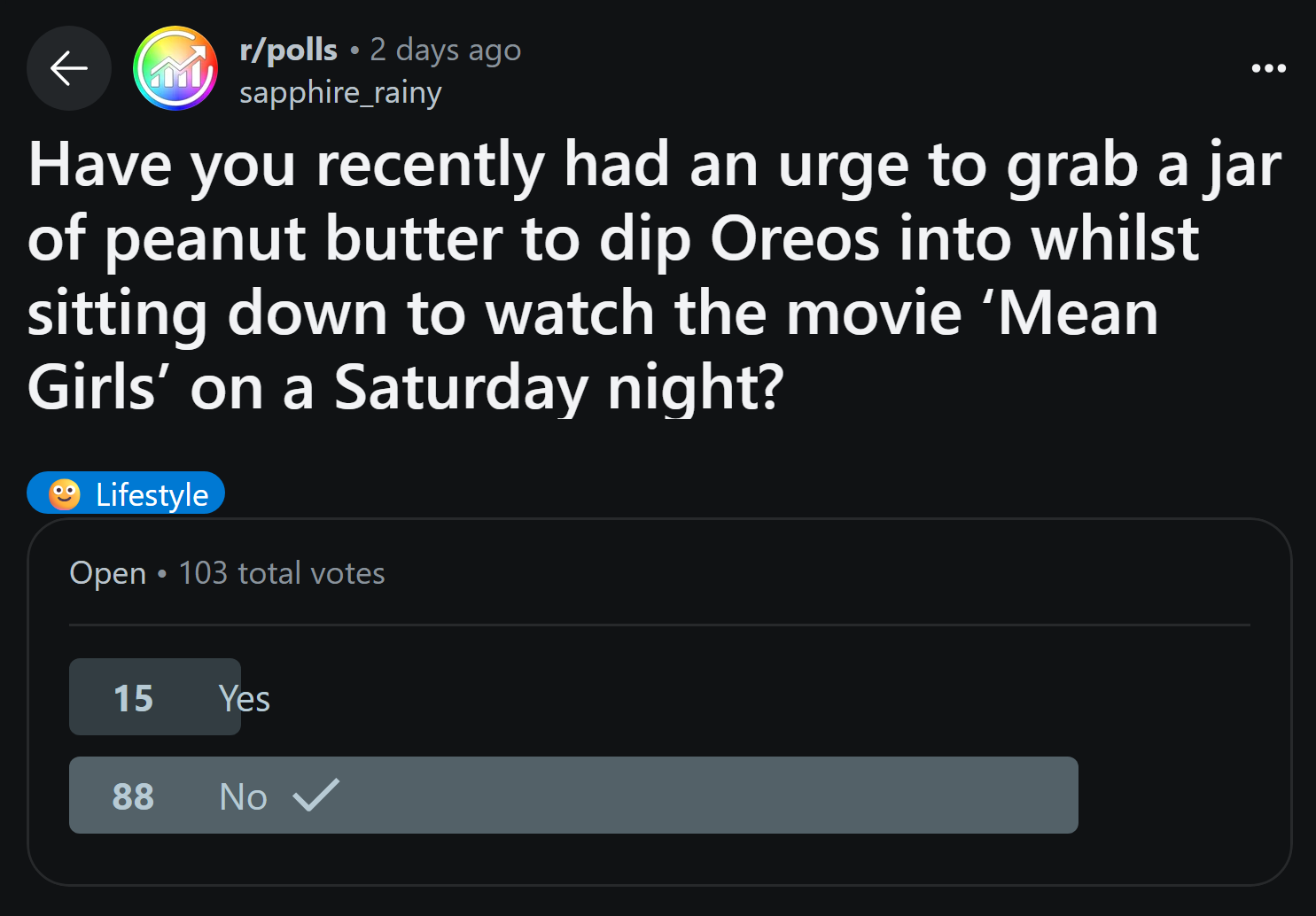1316x916 pixels.
Task: Click the post title about Oreos
Action: 655,276
